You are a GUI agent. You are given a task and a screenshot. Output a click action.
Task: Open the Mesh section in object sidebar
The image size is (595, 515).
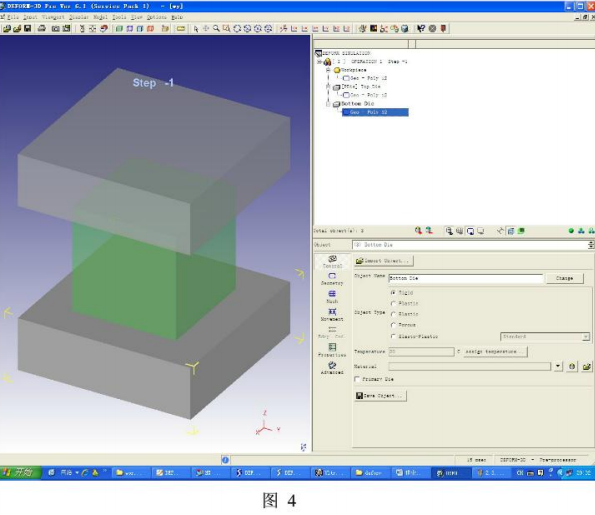click(332, 296)
